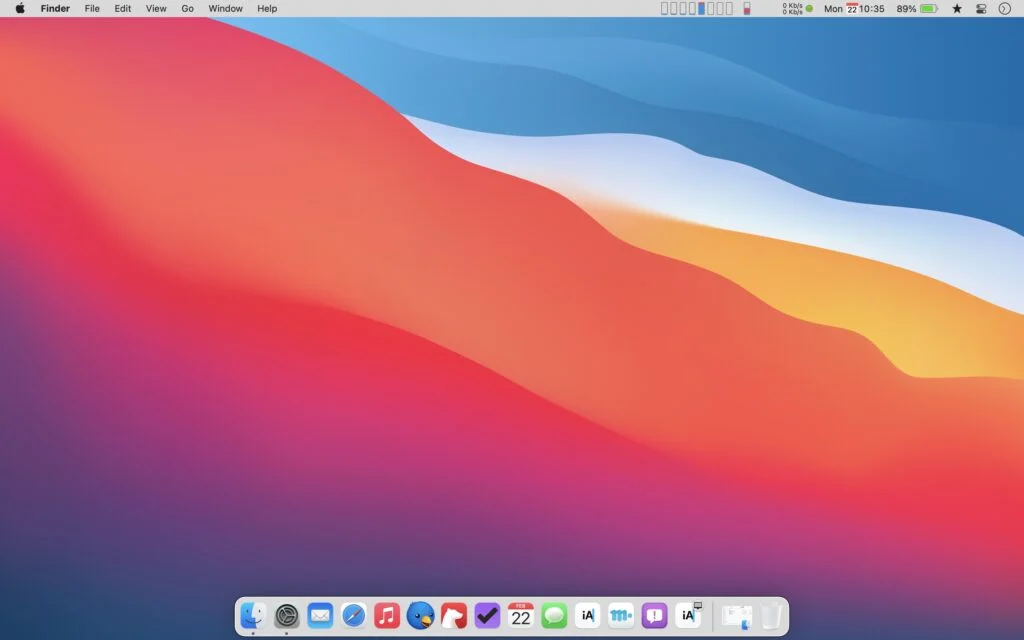This screenshot has height=640, width=1024.
Task: Click the circled arrow menu bar icon
Action: (x=1005, y=8)
